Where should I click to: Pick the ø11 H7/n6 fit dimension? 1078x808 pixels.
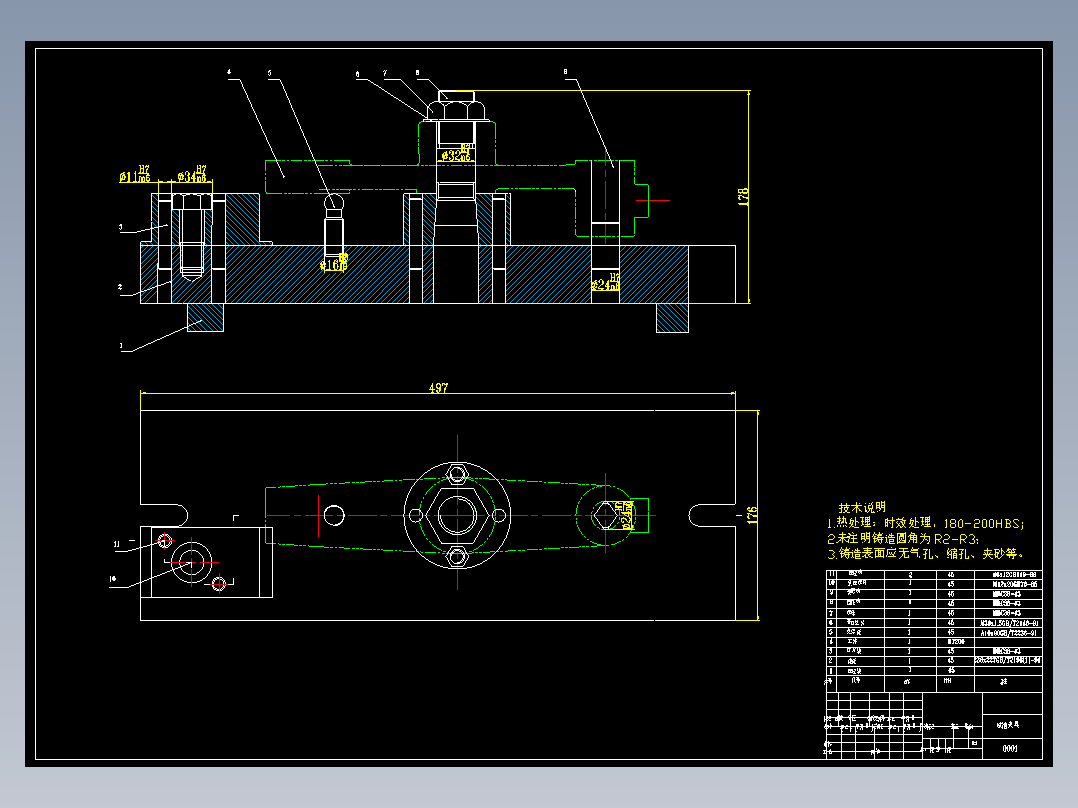tap(135, 175)
